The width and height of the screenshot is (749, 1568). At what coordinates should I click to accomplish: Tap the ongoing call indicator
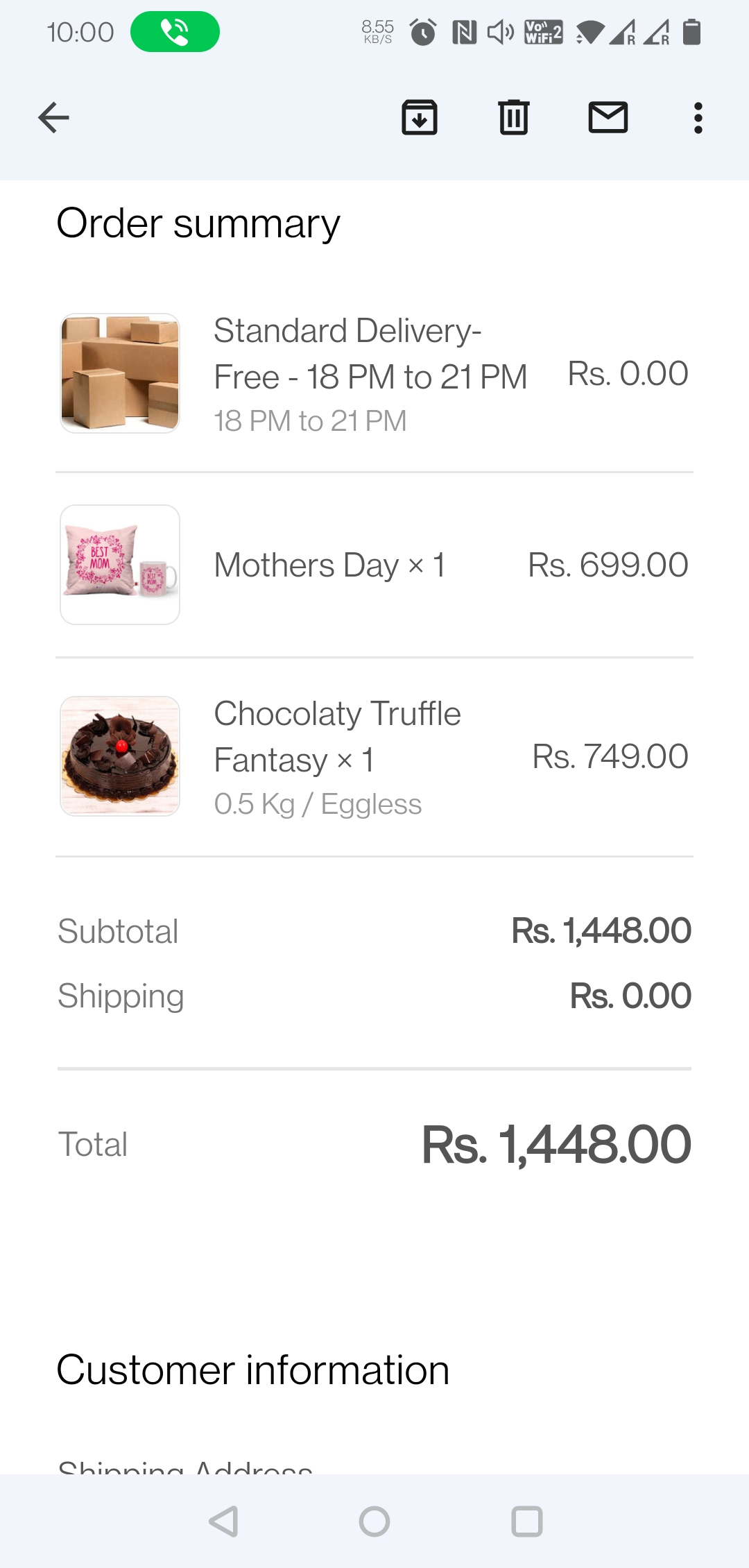click(x=175, y=32)
